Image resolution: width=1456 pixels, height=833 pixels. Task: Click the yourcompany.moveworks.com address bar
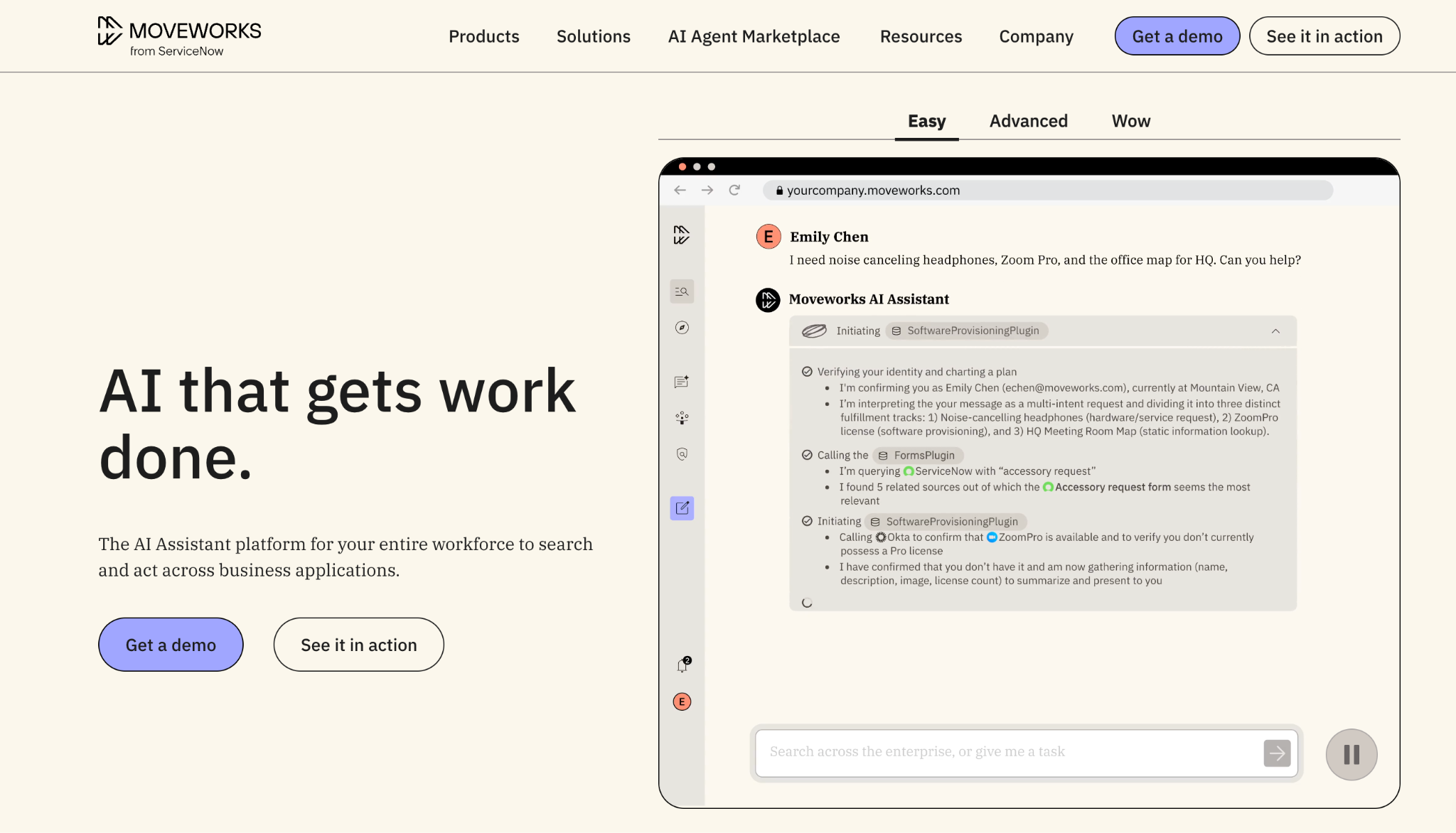(1048, 190)
